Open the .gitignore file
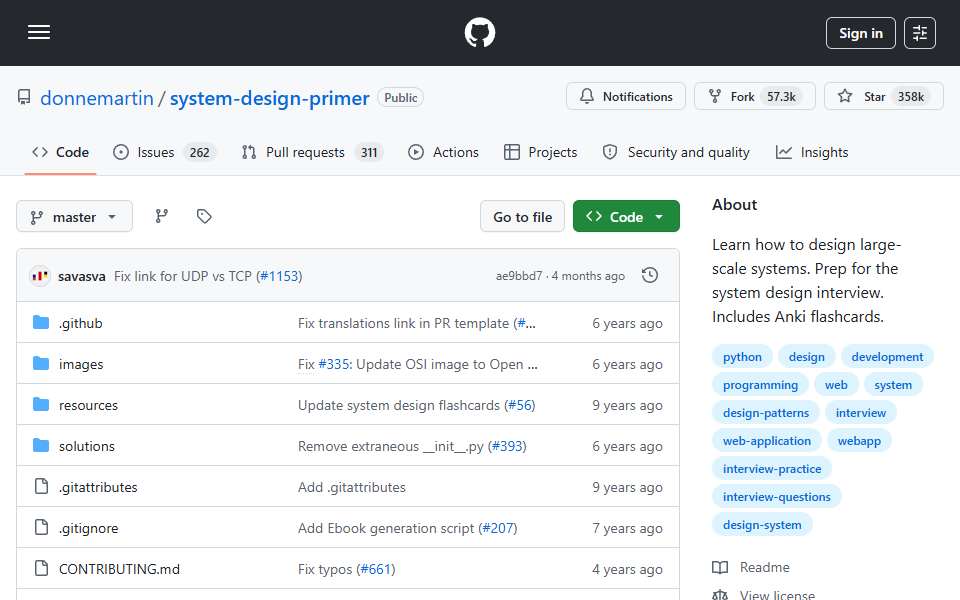960x600 pixels. tap(88, 528)
